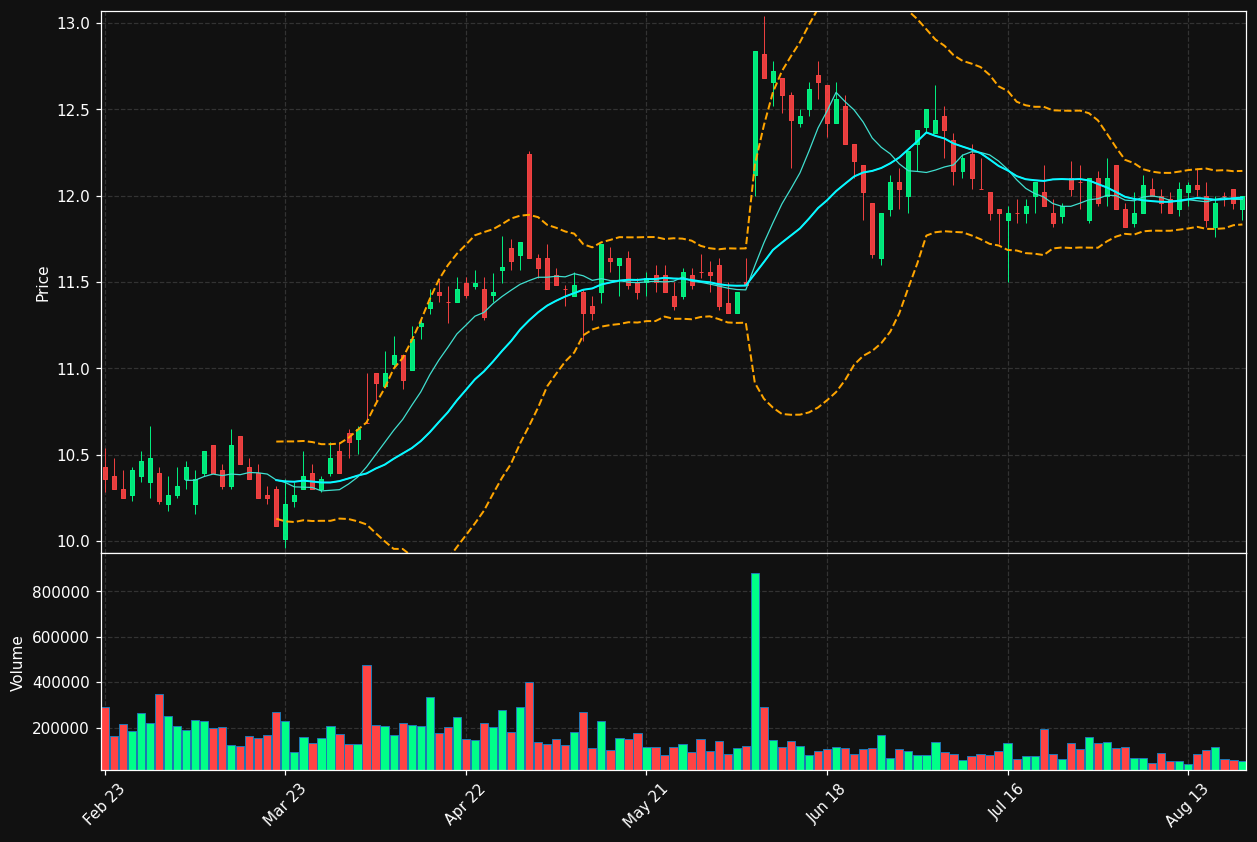Click the 10.5 price axis label

coord(75,455)
